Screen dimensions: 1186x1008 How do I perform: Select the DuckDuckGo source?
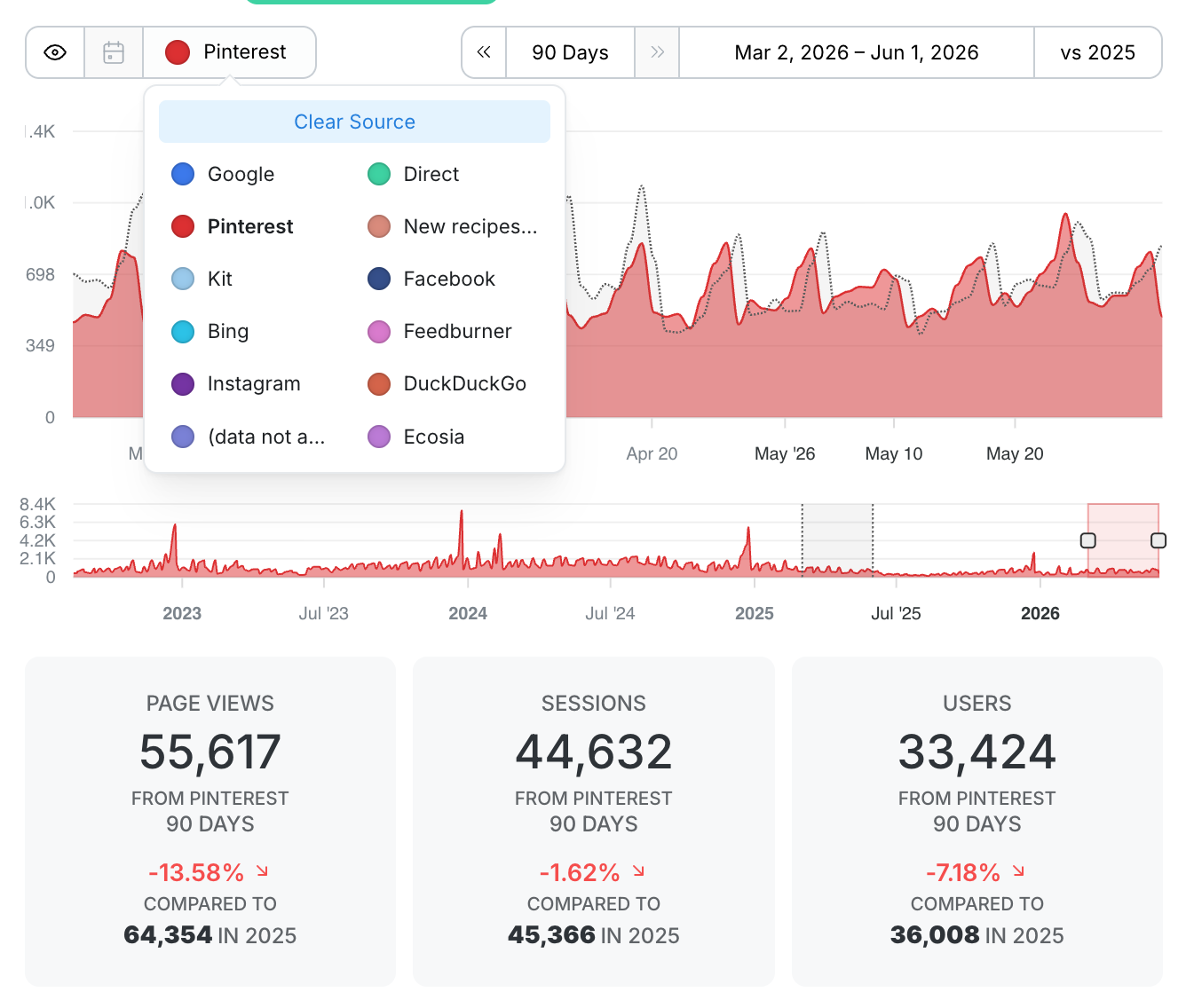tap(447, 383)
